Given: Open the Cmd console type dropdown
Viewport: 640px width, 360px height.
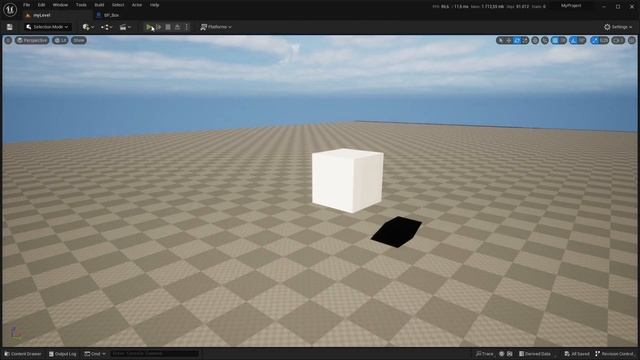Looking at the screenshot, I should (x=95, y=354).
